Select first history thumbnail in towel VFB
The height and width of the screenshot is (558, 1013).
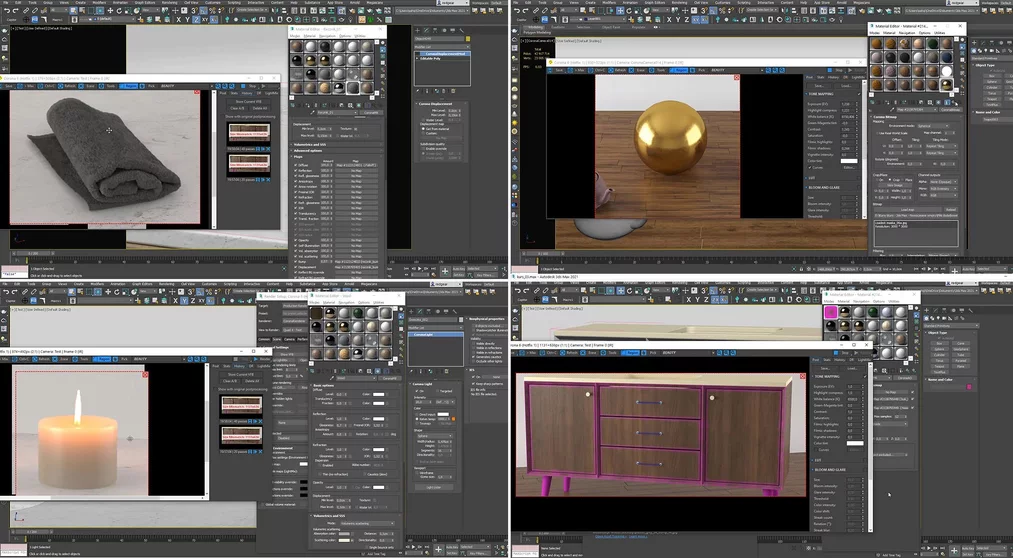pyautogui.click(x=249, y=132)
